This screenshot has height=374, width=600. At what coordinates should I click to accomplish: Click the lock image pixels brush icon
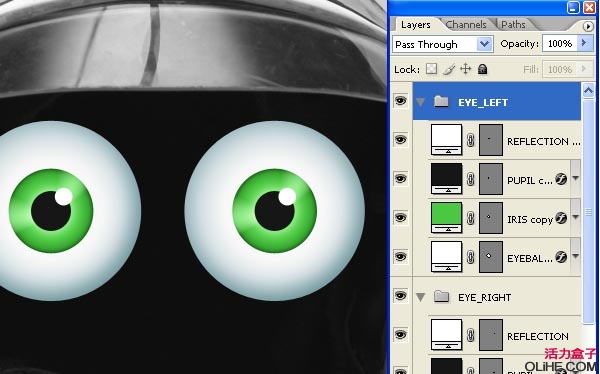[449, 69]
